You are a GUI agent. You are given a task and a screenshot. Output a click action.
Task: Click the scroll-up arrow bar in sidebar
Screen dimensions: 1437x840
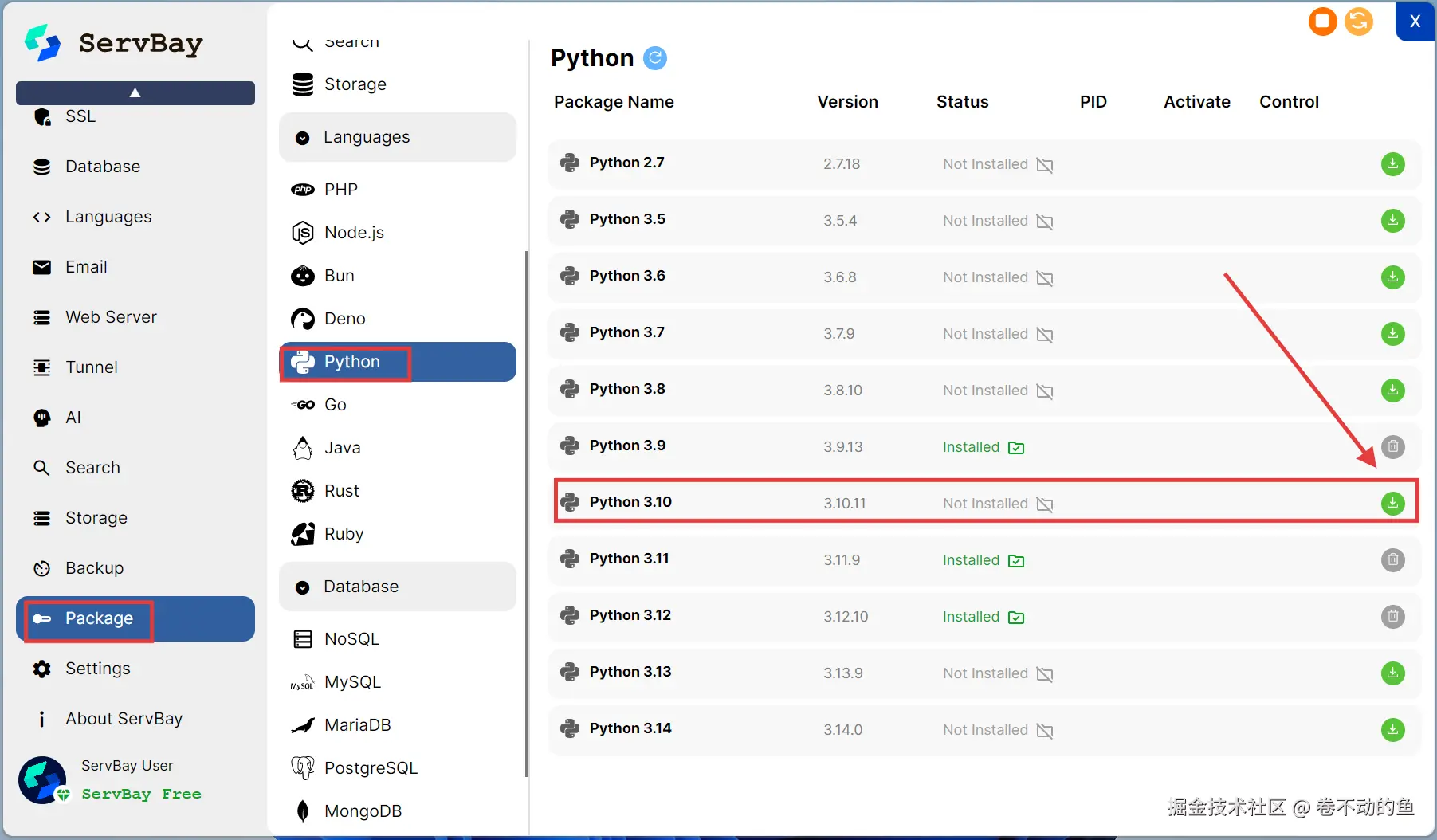click(x=135, y=93)
